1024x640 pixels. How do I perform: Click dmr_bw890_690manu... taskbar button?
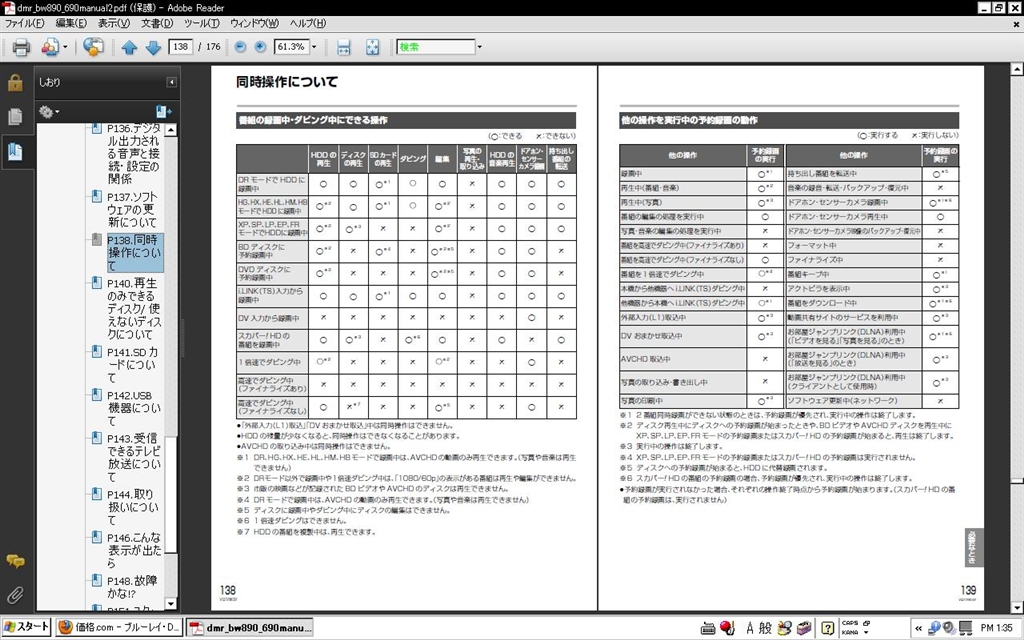pos(250,628)
